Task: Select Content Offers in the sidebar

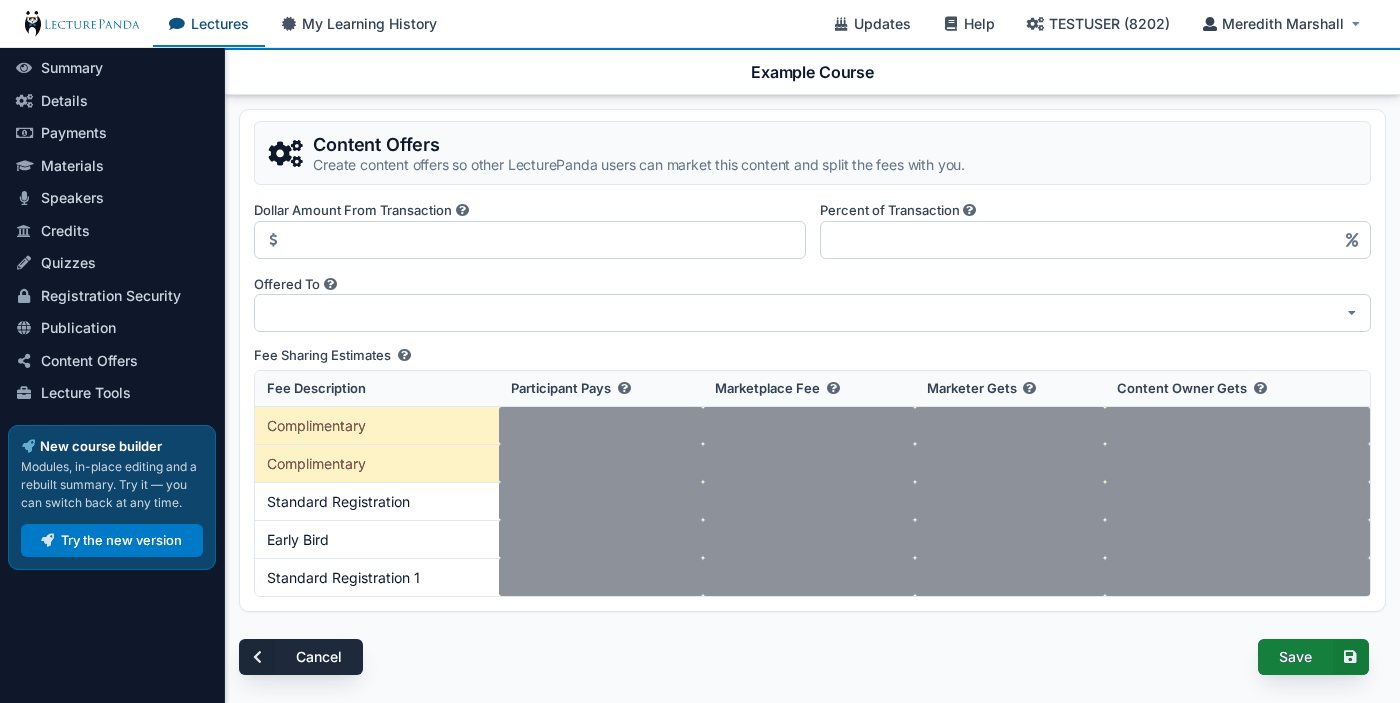Action: (x=112, y=361)
